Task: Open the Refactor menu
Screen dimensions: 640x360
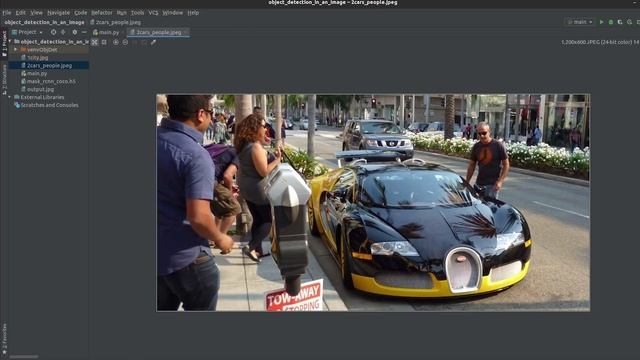Action: [x=102, y=13]
